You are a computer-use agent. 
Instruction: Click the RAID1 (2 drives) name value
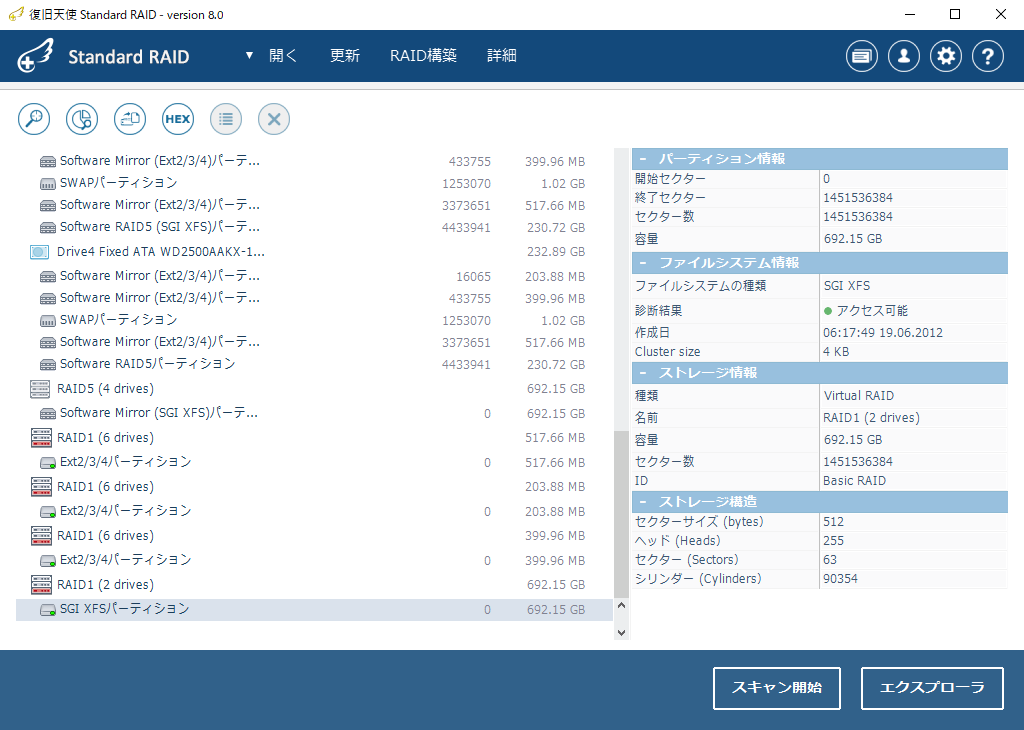[x=871, y=418]
